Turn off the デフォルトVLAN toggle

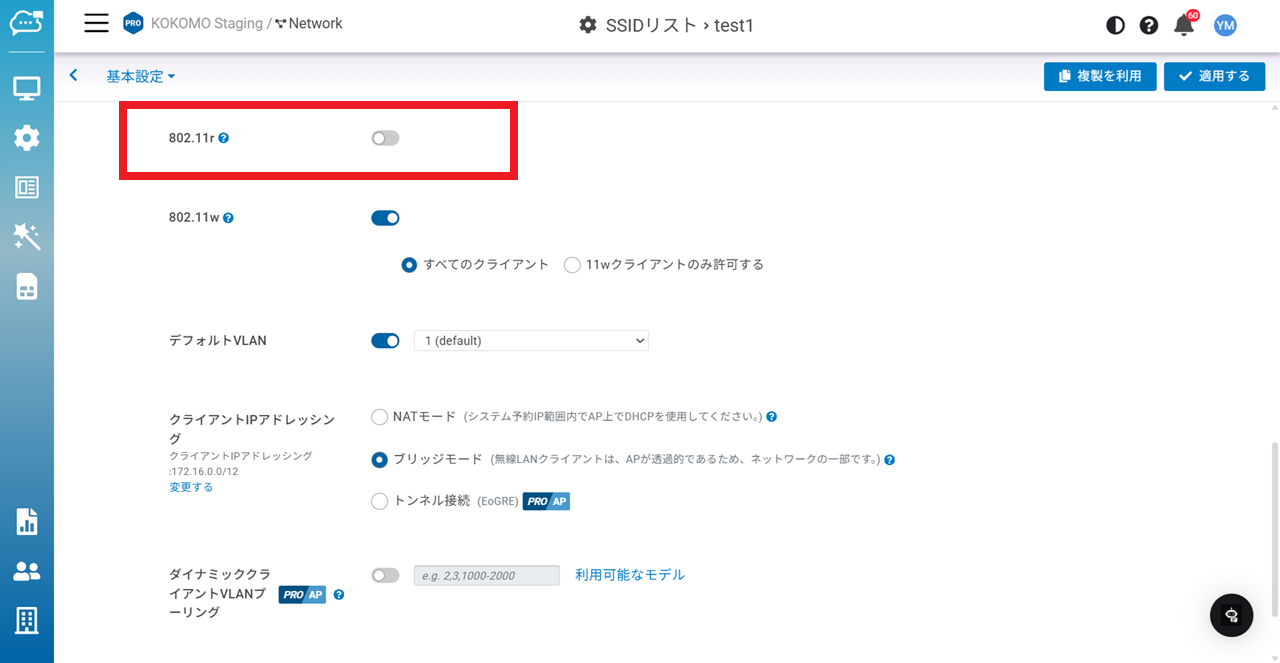(385, 341)
